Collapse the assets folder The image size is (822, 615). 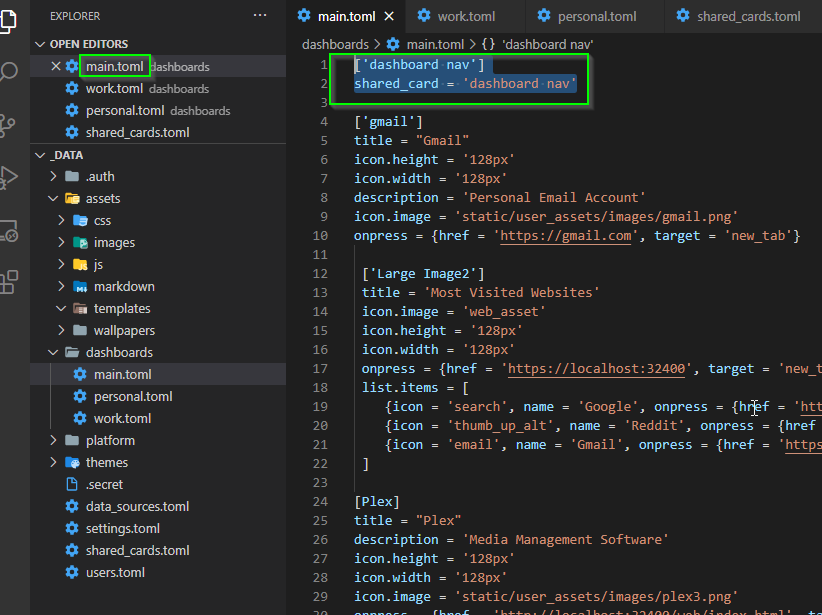click(53, 198)
